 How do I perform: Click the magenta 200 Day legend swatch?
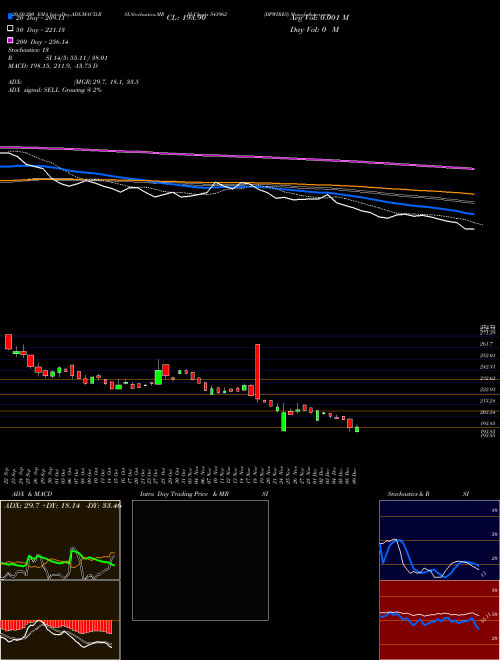tap(11, 41)
